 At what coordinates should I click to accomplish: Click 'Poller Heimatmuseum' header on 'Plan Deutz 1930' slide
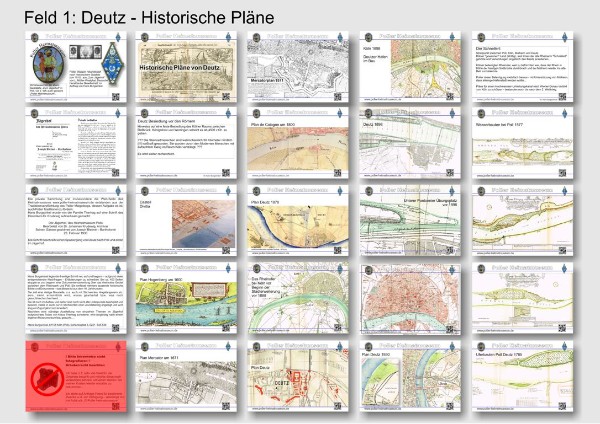[409, 346]
